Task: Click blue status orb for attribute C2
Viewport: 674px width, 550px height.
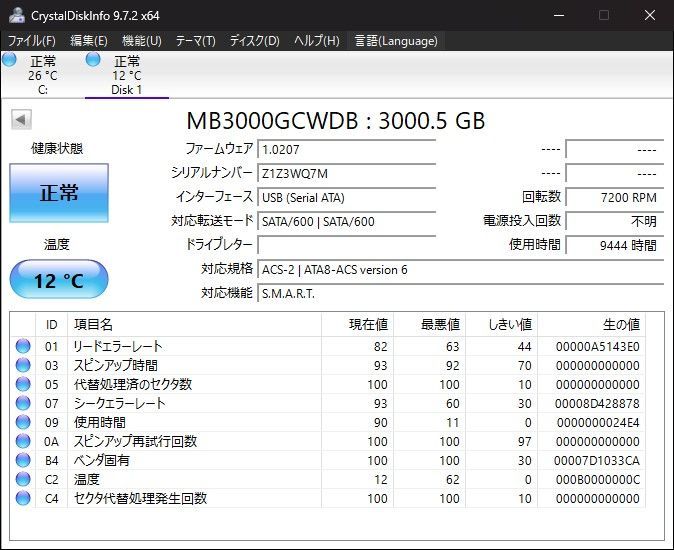Action: (x=23, y=479)
